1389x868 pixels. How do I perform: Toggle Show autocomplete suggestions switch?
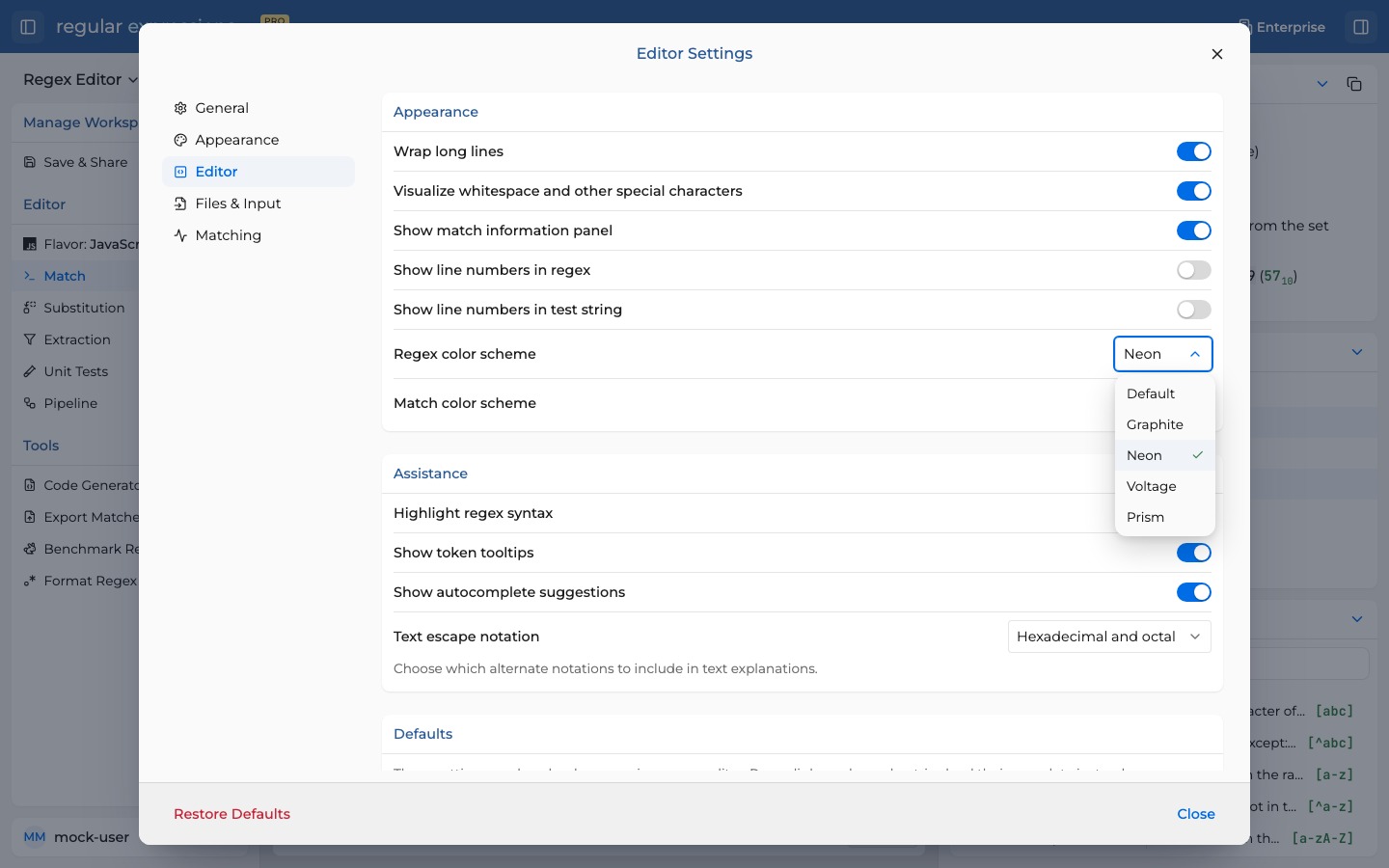[x=1194, y=592]
